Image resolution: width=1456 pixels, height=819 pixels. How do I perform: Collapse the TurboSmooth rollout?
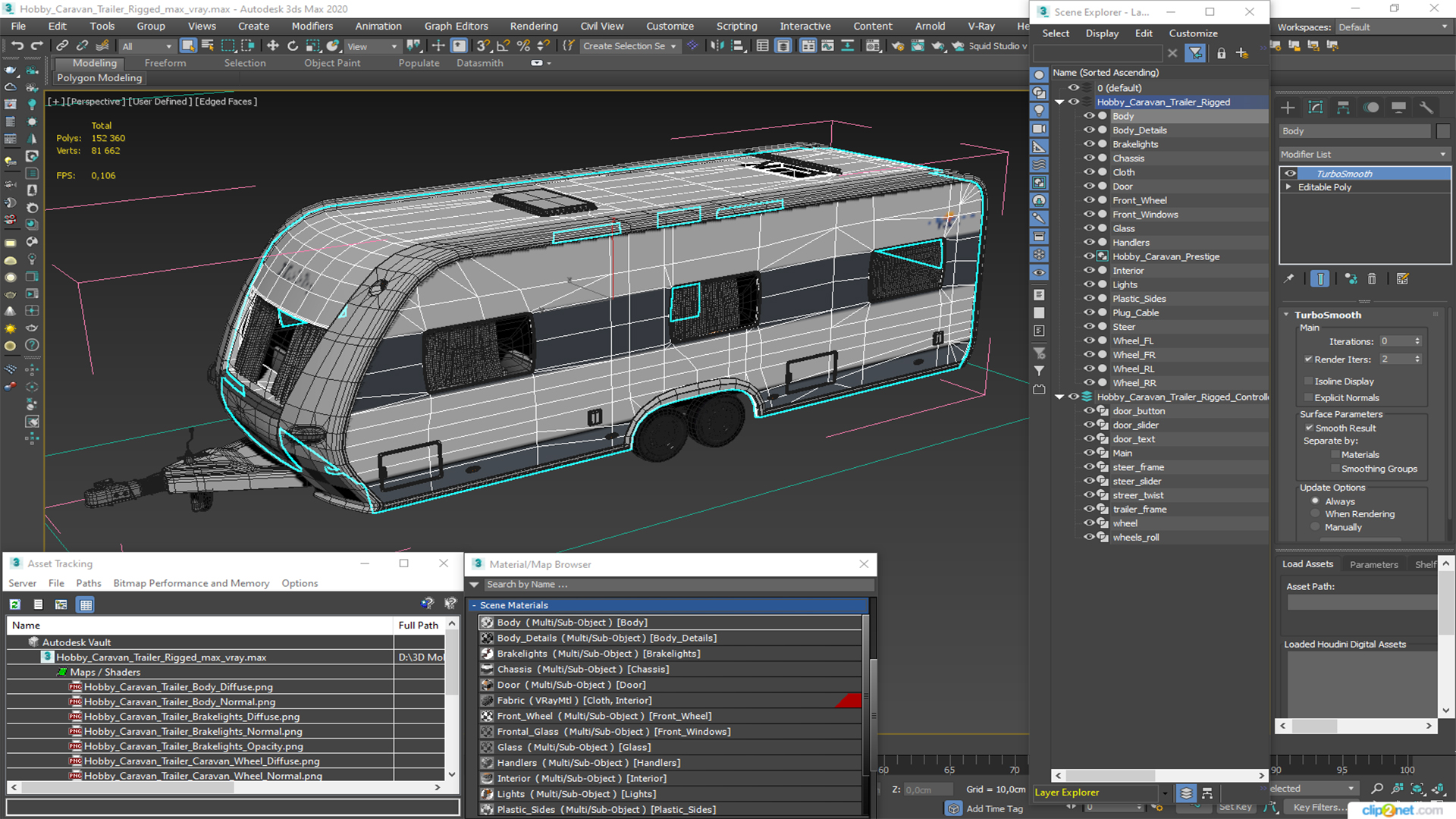[1287, 315]
